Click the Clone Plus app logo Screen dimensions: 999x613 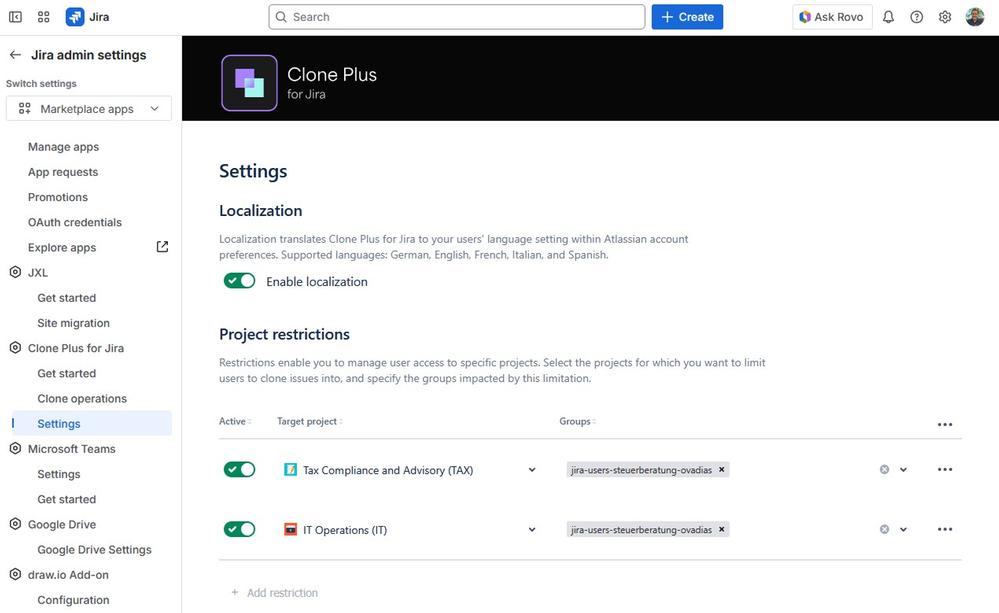click(248, 82)
